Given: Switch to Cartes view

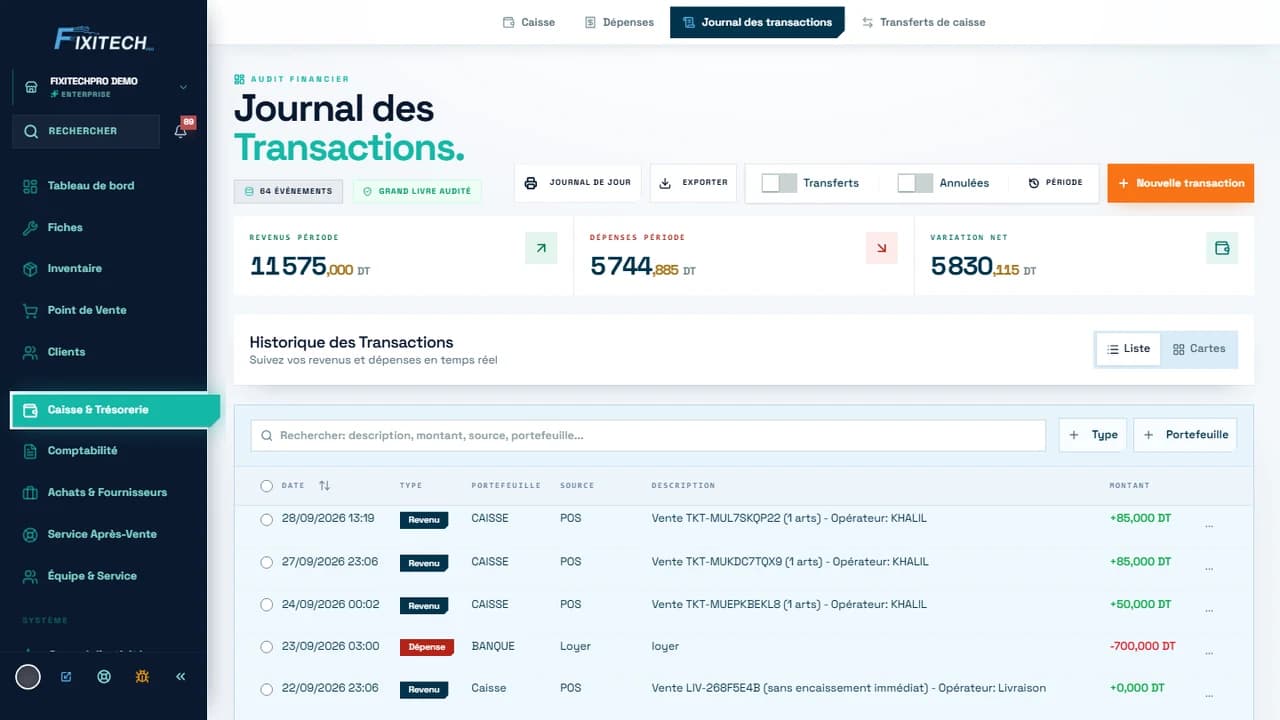Looking at the screenshot, I should (x=1199, y=349).
